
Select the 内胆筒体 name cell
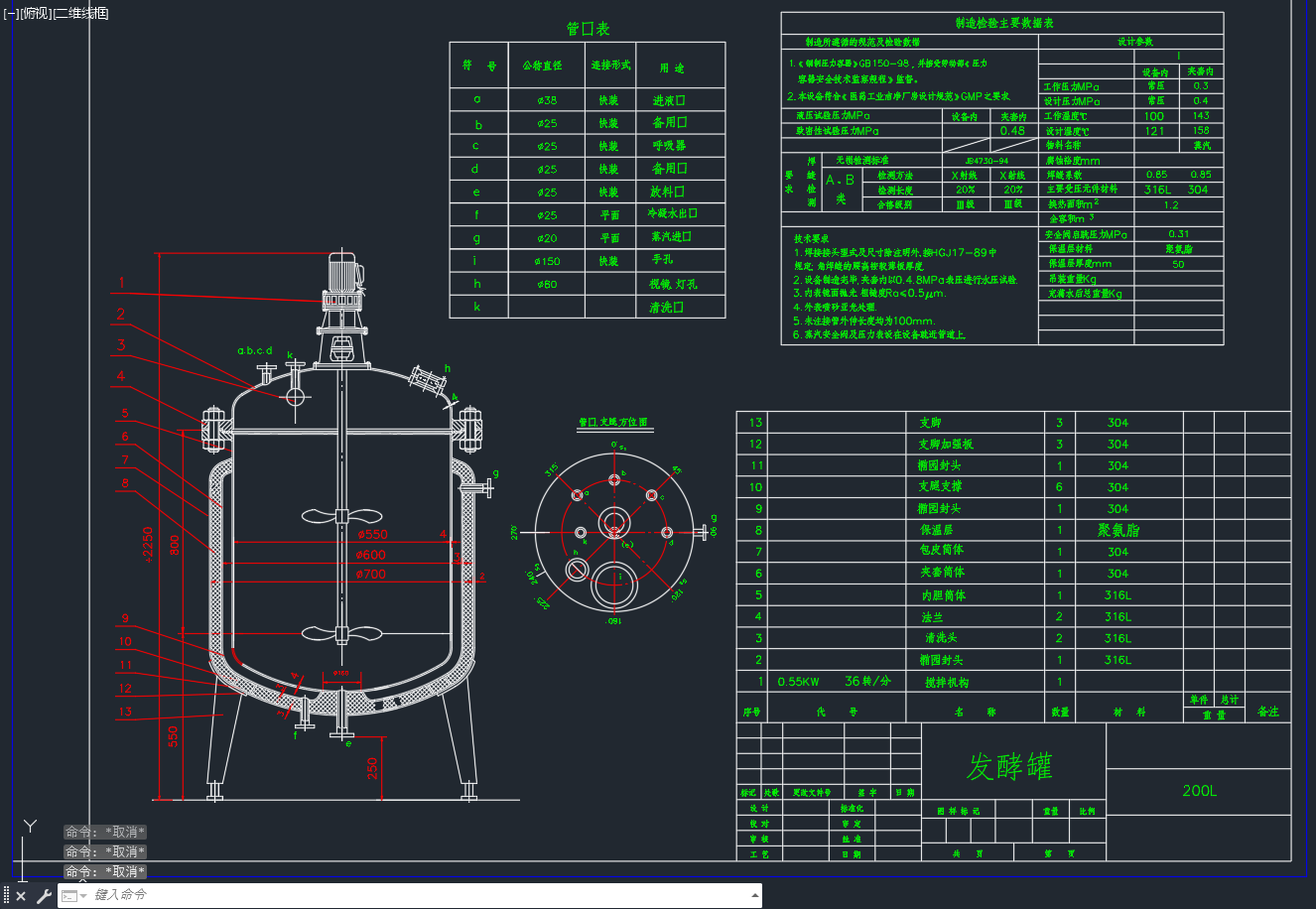(942, 595)
